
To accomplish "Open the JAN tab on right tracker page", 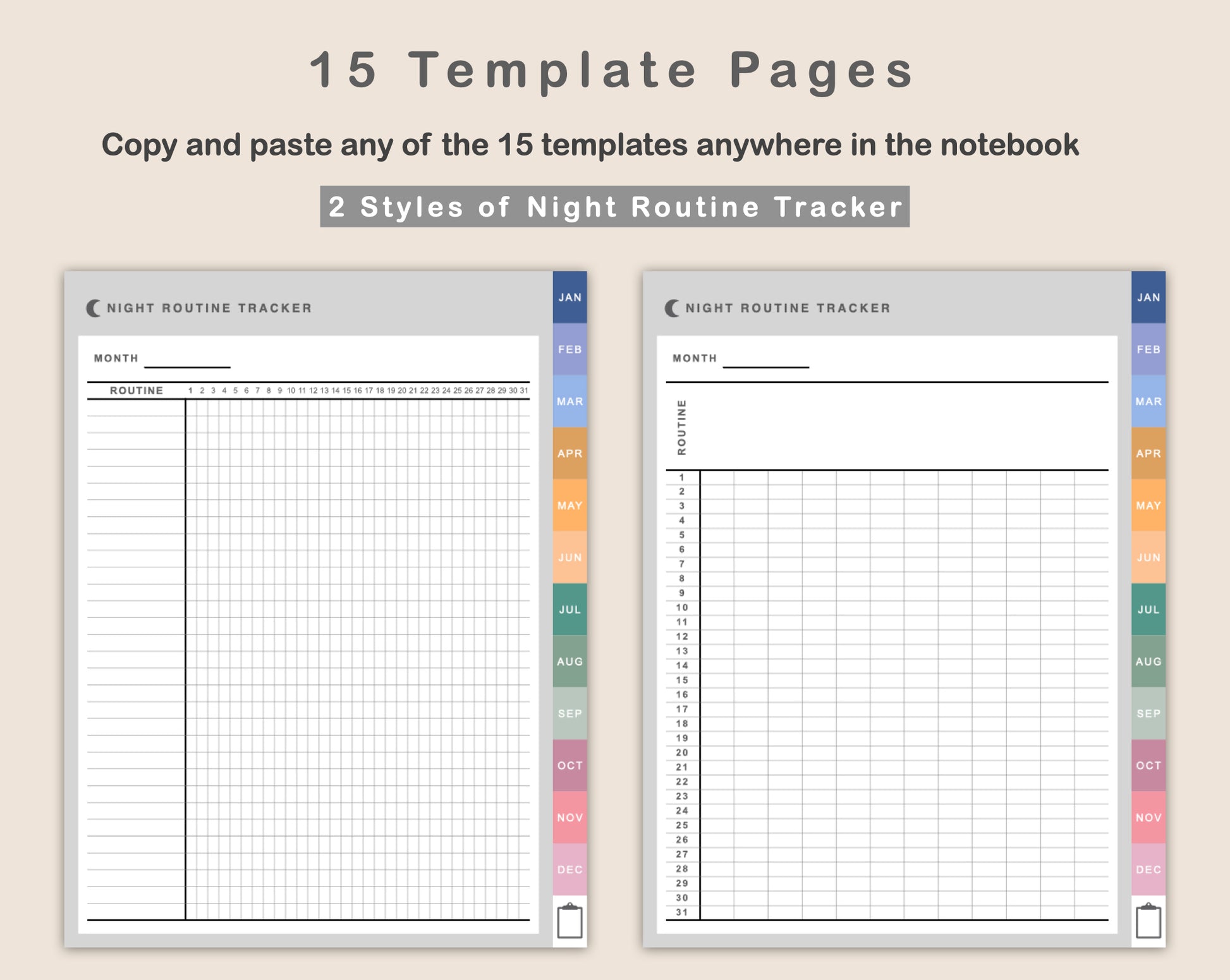I will coord(1148,298).
